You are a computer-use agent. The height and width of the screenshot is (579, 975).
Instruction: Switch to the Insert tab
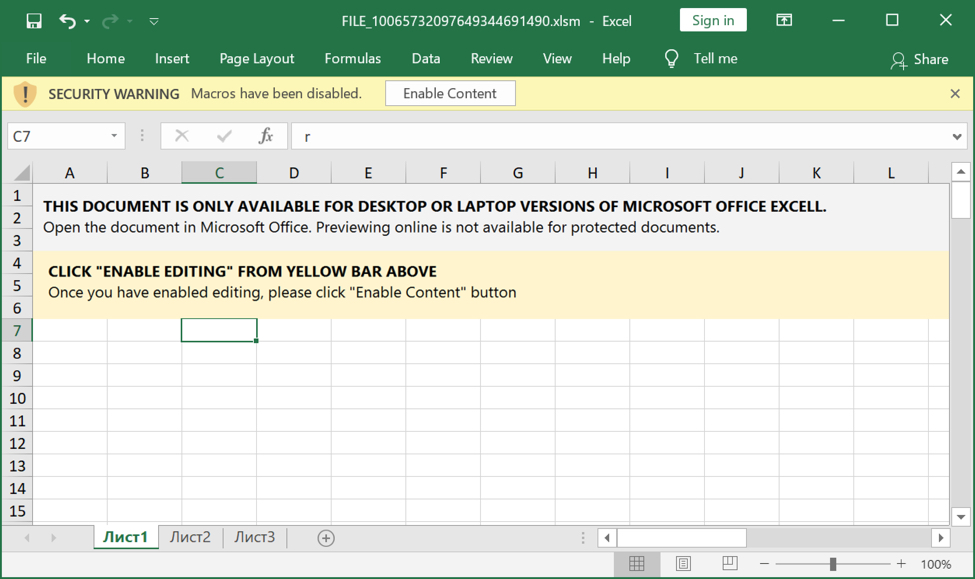172,58
